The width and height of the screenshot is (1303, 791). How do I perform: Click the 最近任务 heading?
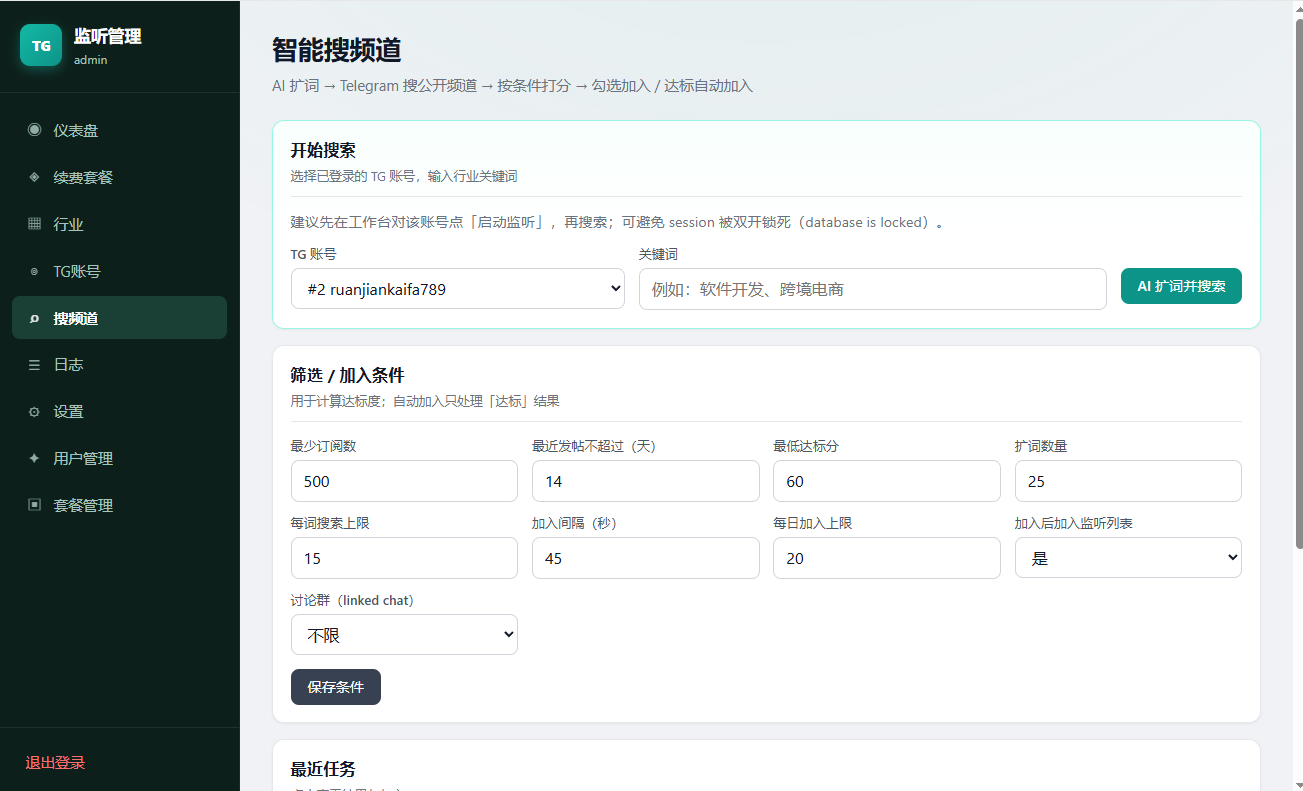[x=323, y=769]
